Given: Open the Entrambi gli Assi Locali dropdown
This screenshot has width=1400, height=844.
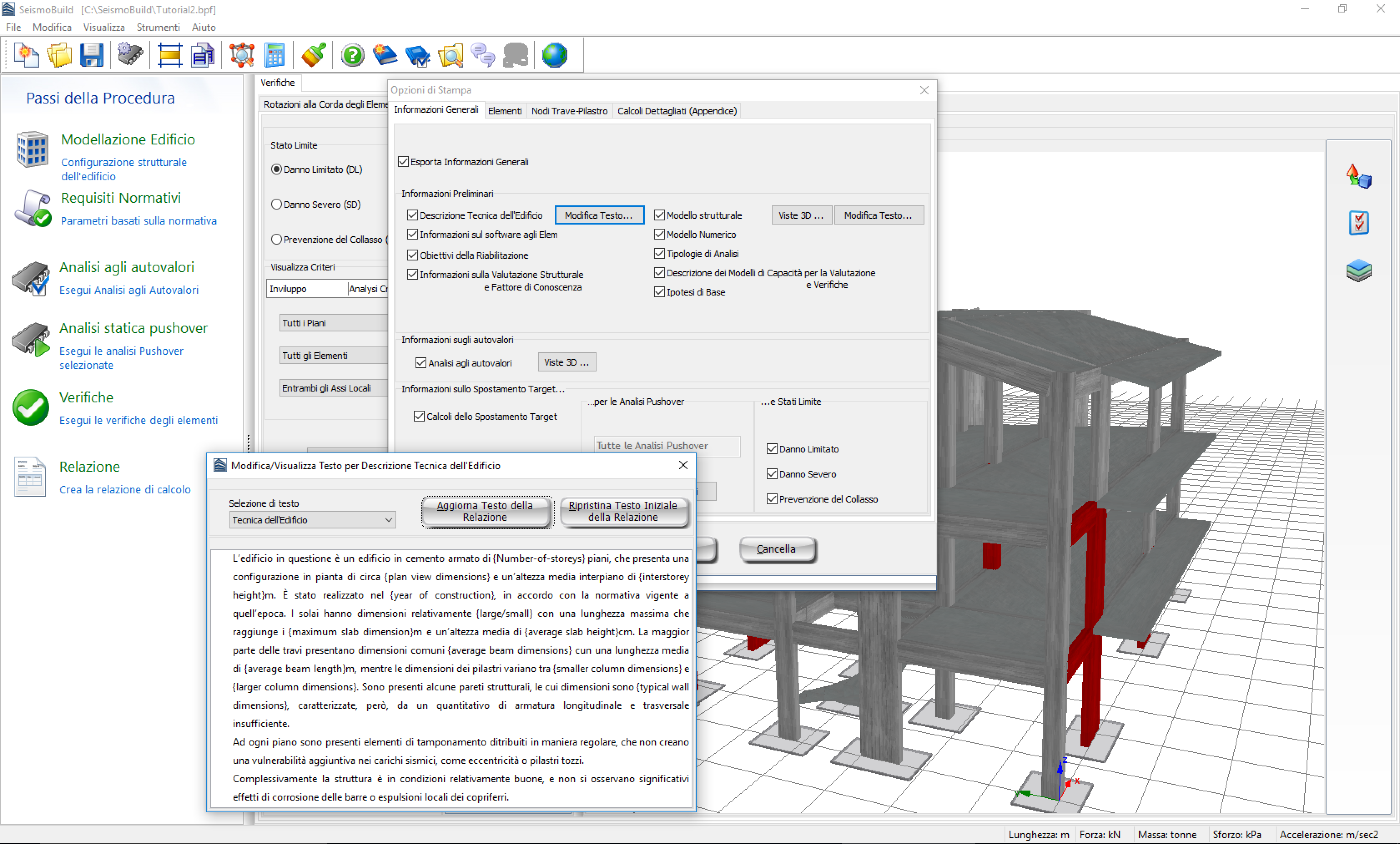Looking at the screenshot, I should pos(334,388).
